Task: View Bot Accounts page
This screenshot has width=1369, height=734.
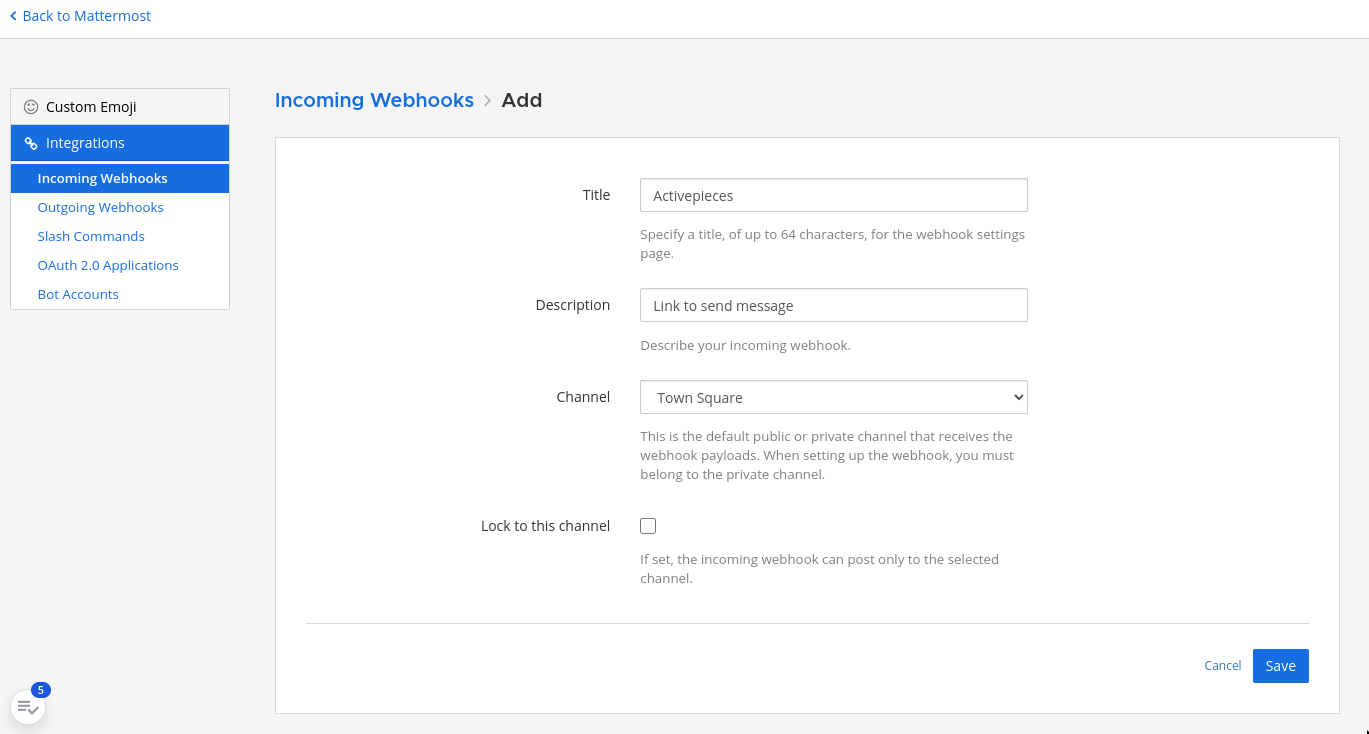Action: (x=78, y=294)
